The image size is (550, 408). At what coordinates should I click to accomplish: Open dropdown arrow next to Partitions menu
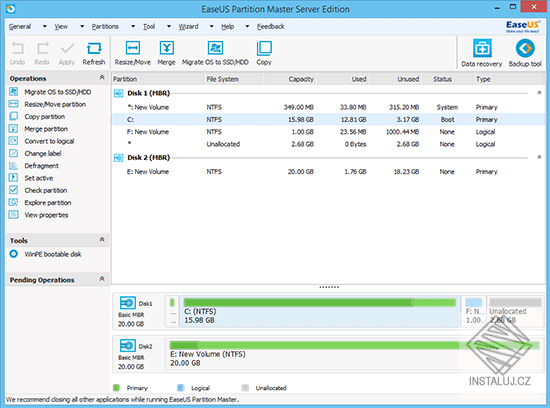133,26
